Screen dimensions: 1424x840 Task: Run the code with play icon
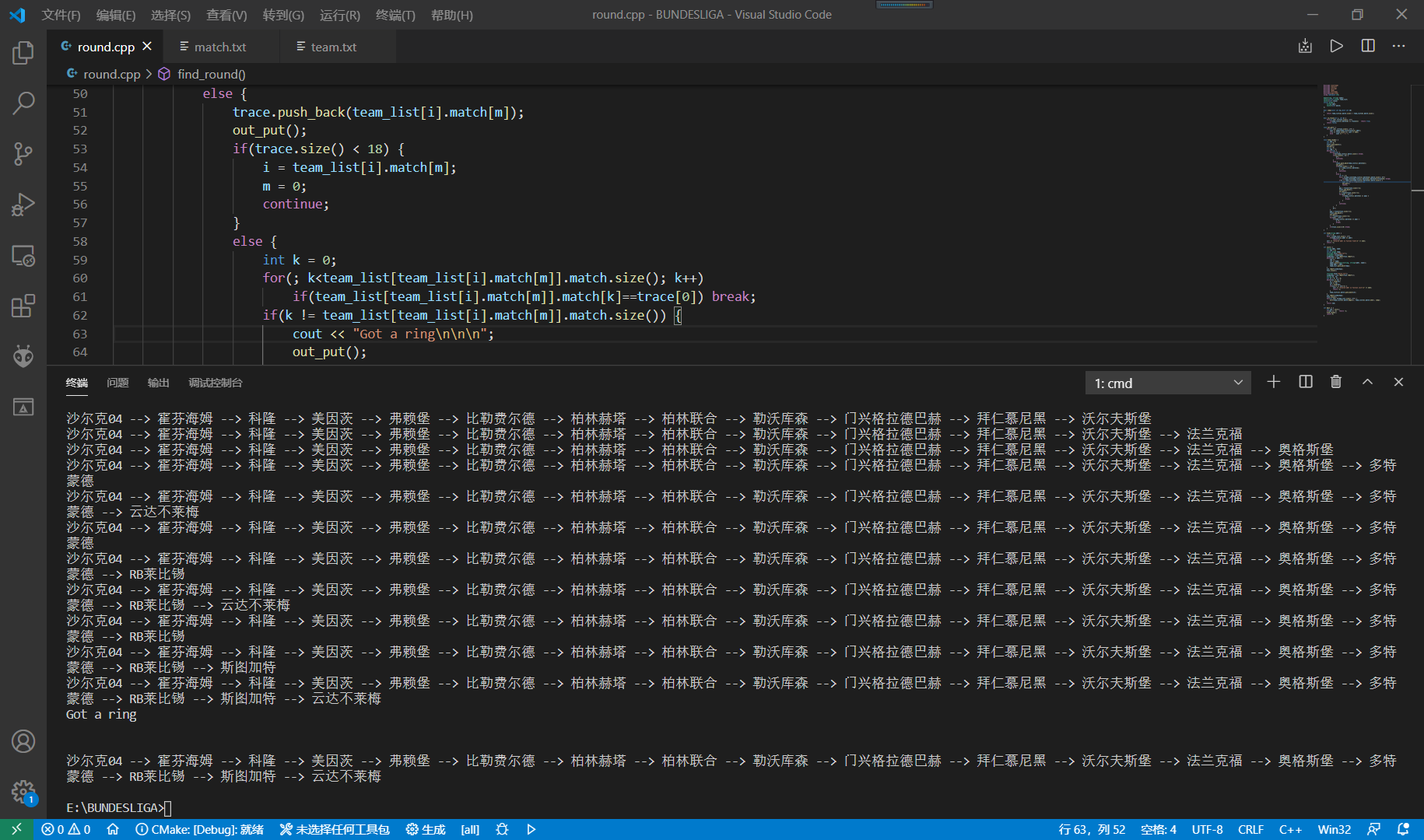(x=1336, y=46)
